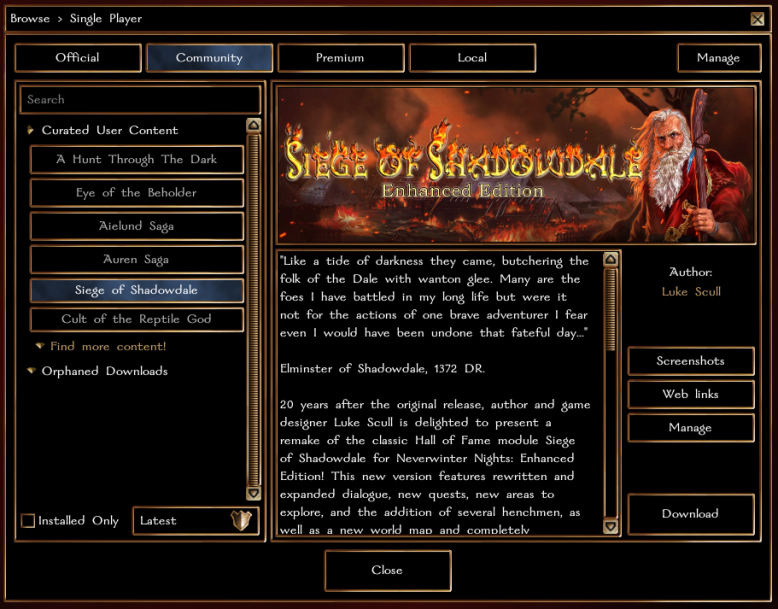Choose Cult of the Reptile God
Image resolution: width=778 pixels, height=609 pixels.
pos(136,319)
